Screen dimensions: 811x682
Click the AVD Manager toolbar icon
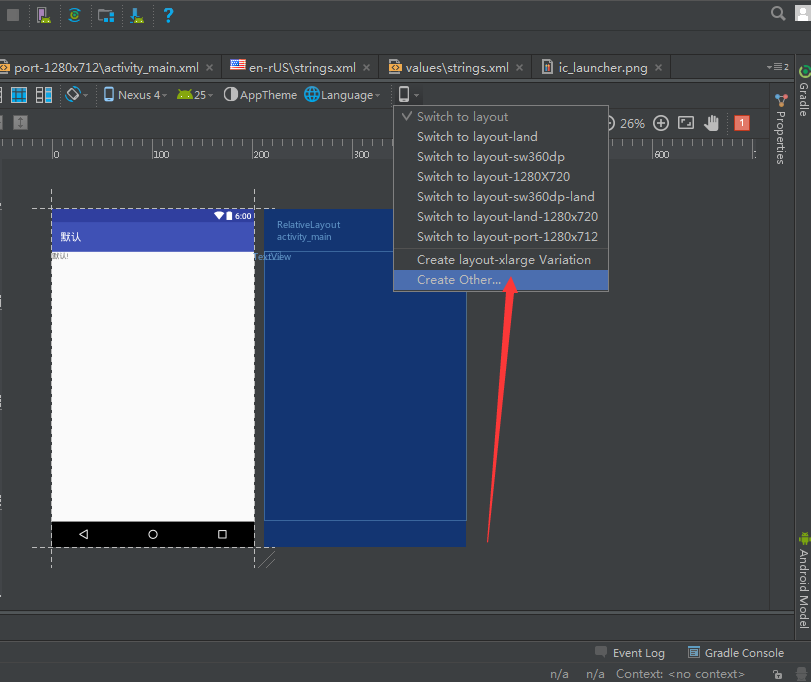click(x=43, y=15)
